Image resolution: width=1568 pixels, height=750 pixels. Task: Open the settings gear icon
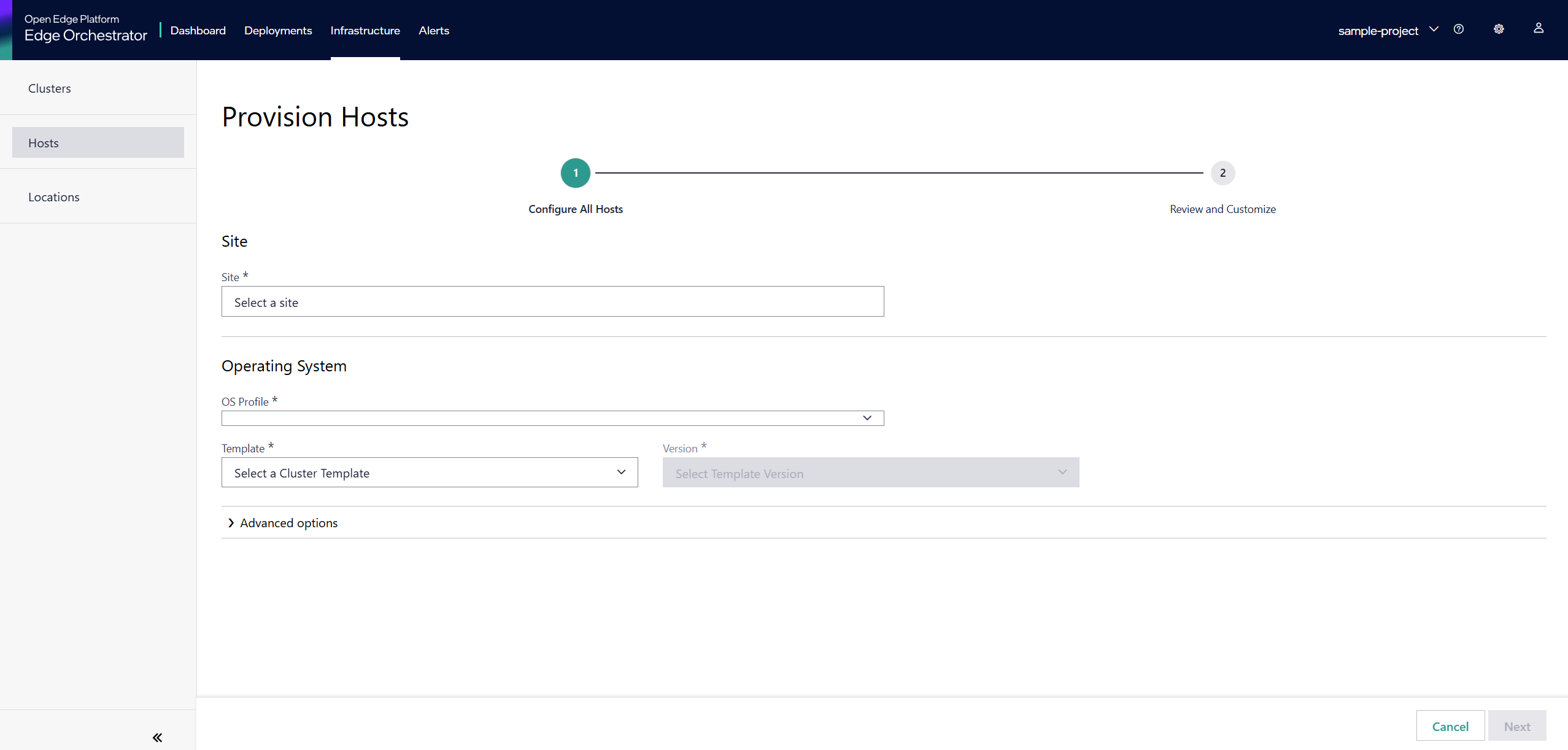1499,29
